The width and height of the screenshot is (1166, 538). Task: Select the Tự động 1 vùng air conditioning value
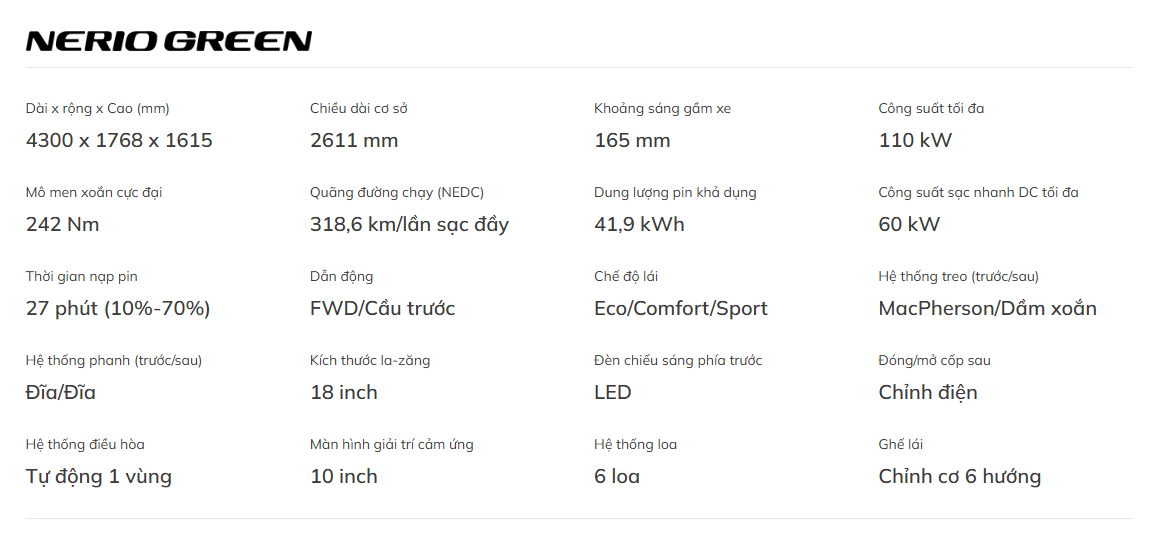[x=99, y=476]
